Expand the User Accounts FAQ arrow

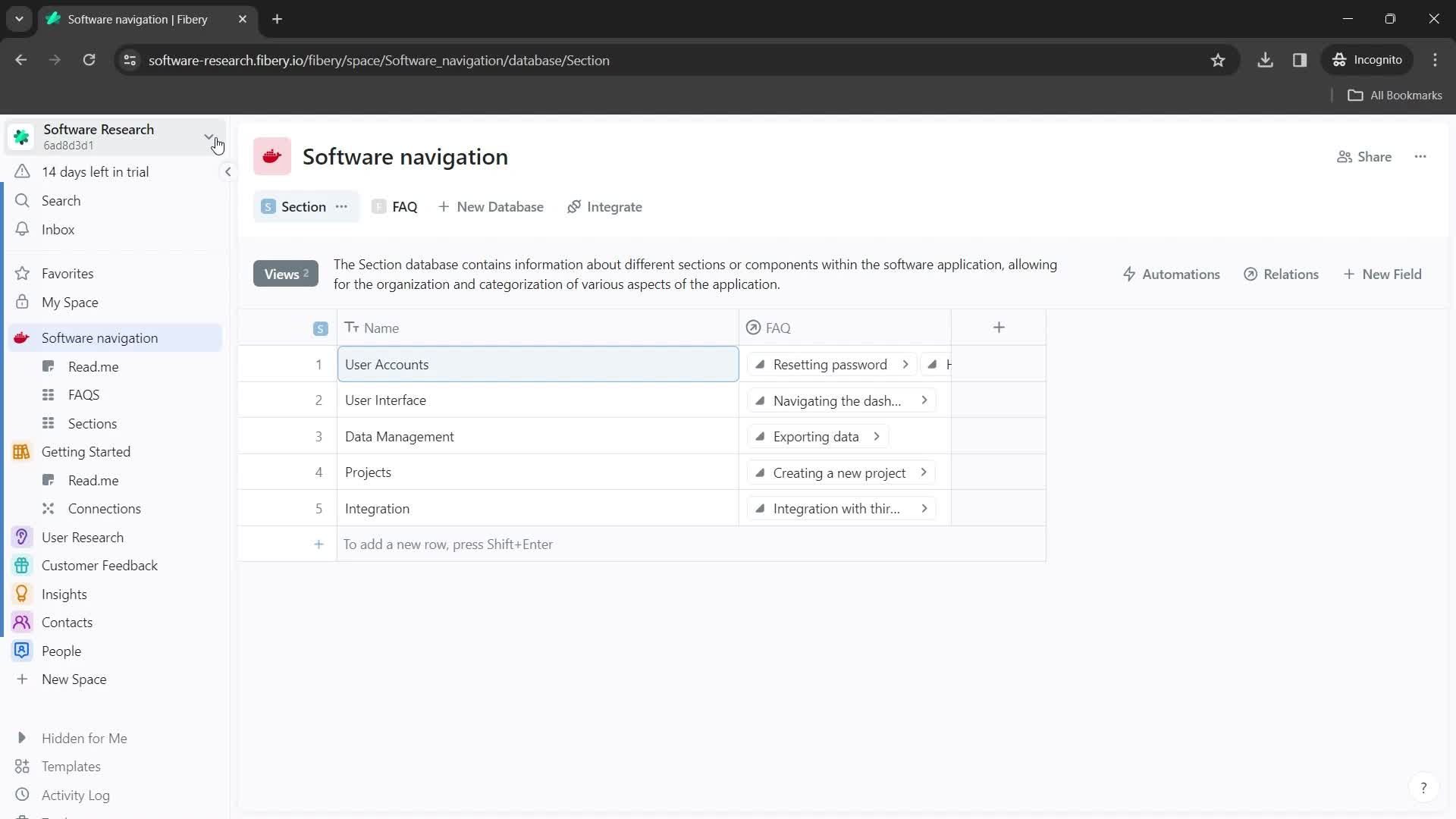click(x=906, y=364)
